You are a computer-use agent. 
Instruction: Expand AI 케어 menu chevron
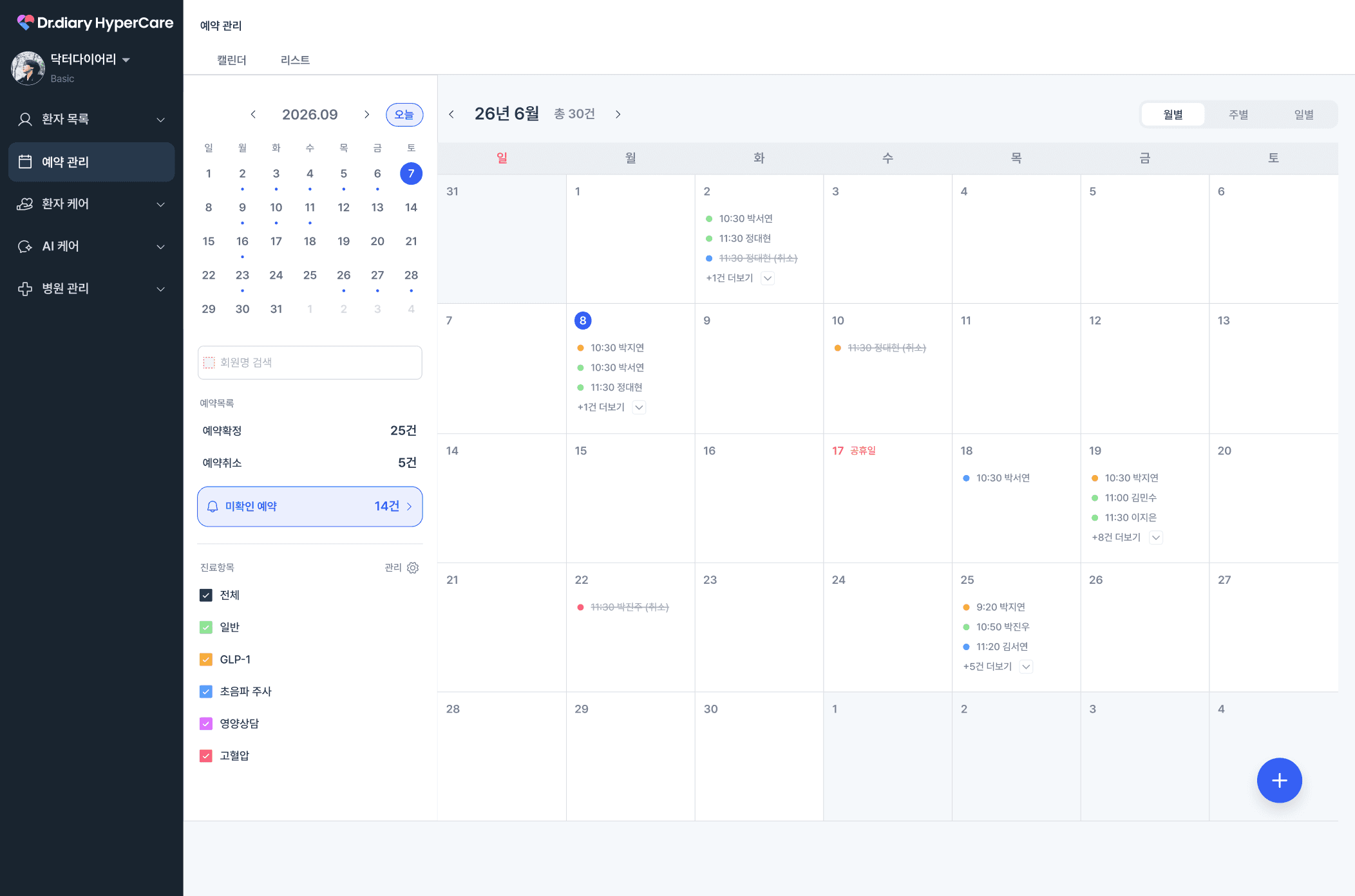161,247
